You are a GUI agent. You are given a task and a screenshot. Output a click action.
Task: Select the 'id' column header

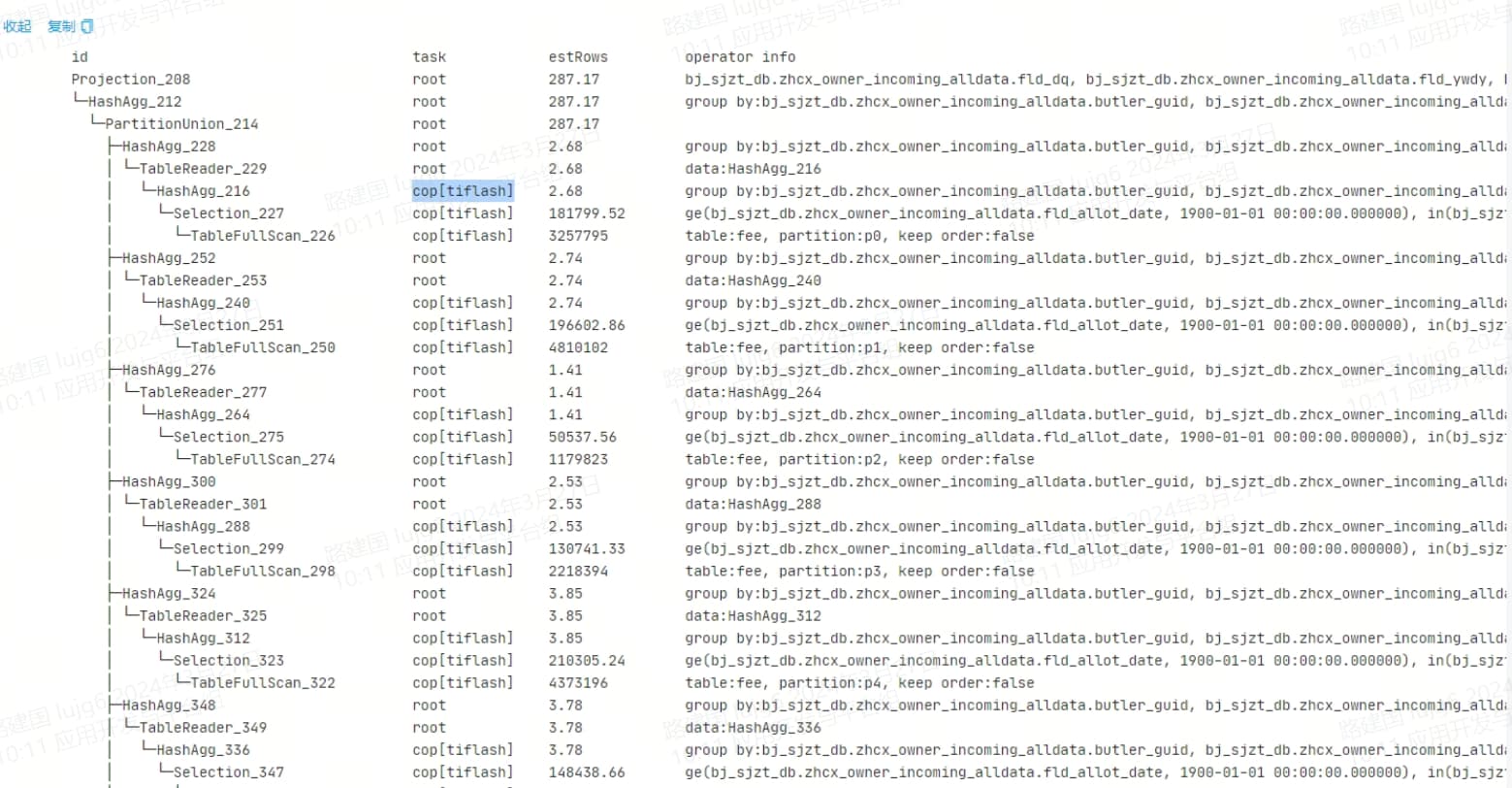(80, 57)
